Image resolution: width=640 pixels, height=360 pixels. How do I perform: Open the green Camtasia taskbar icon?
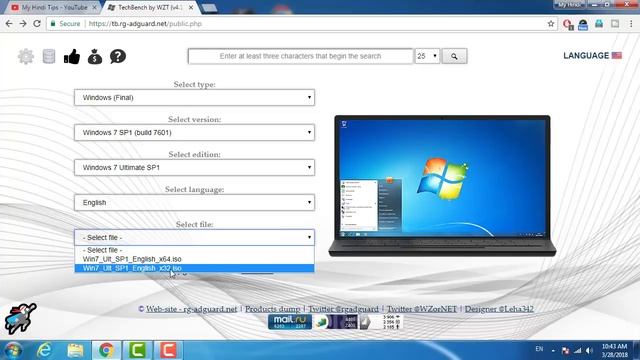(x=138, y=350)
